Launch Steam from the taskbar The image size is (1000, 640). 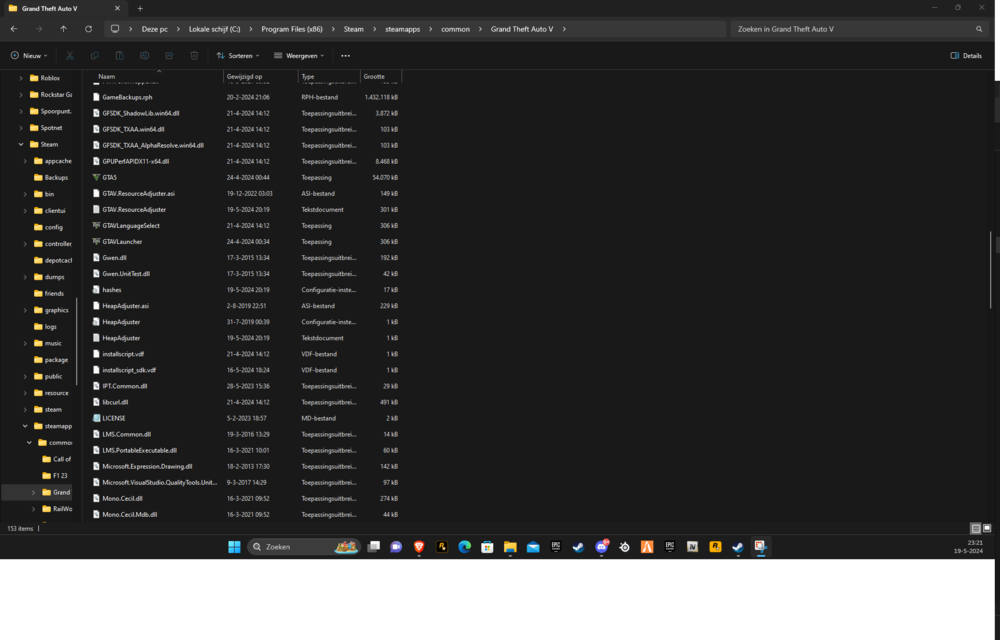pyautogui.click(x=577, y=547)
